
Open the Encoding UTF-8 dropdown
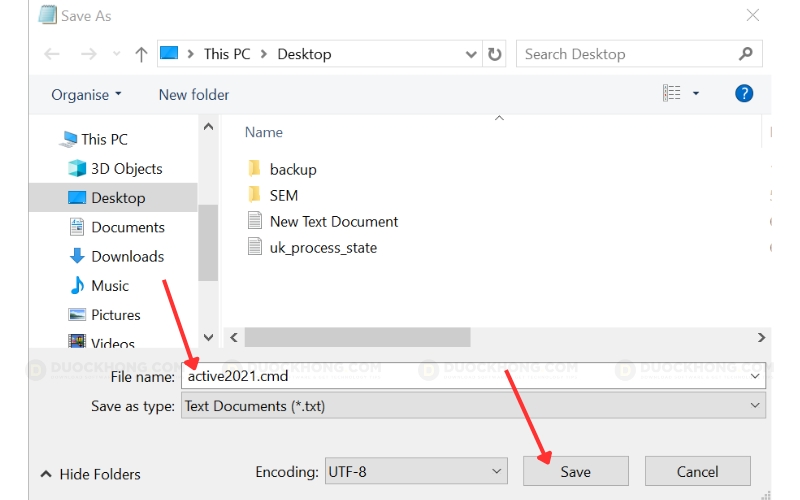click(416, 471)
